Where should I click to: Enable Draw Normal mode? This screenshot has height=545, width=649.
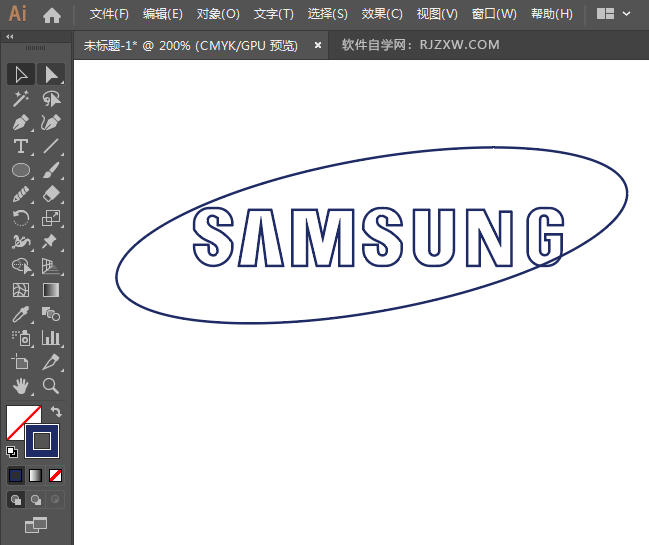[x=16, y=499]
